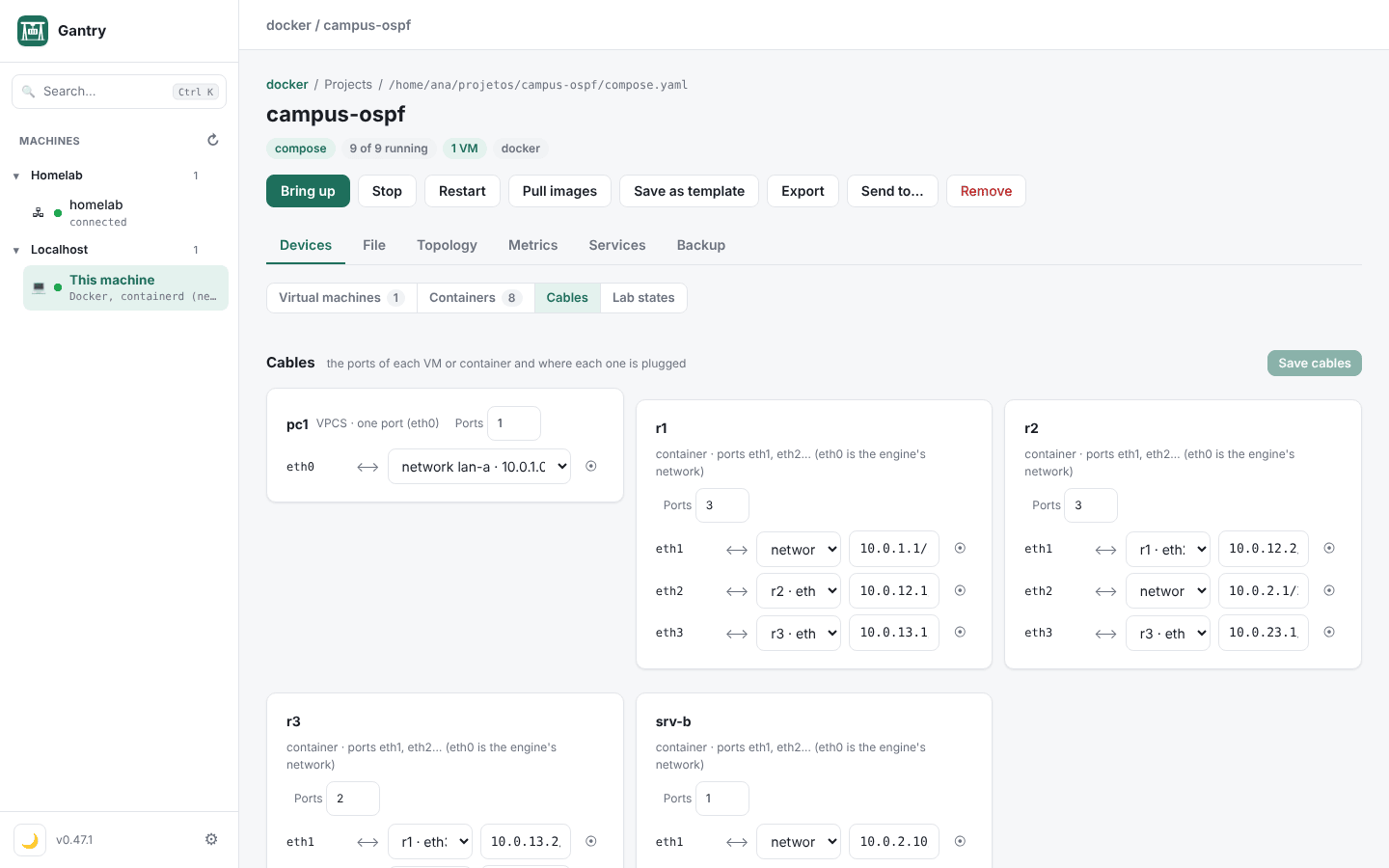Refresh the machines list

point(213,140)
